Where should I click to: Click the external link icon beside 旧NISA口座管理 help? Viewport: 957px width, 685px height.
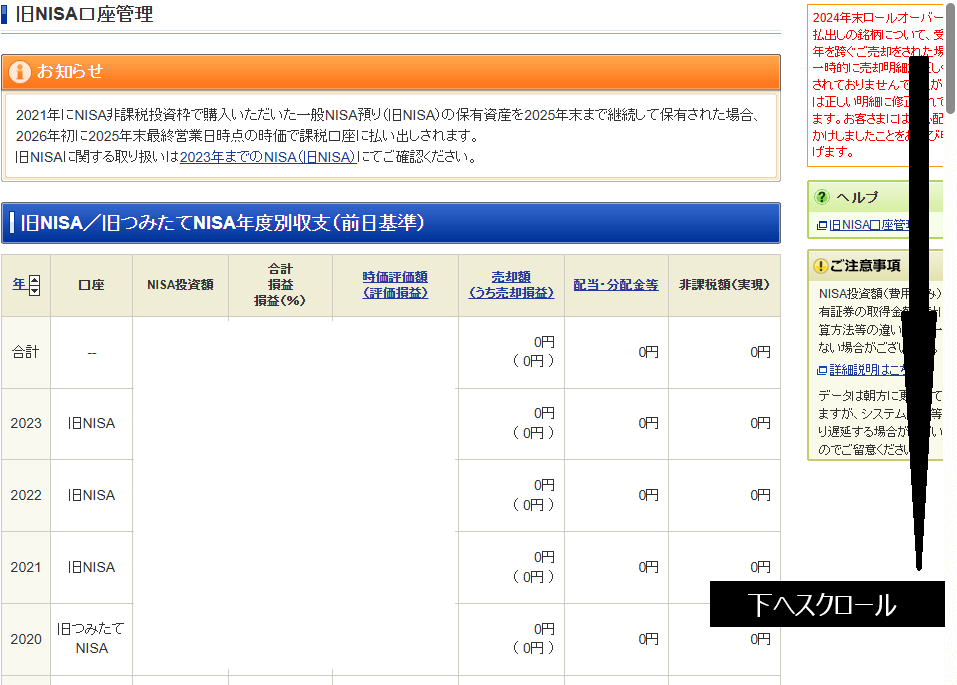pos(822,225)
